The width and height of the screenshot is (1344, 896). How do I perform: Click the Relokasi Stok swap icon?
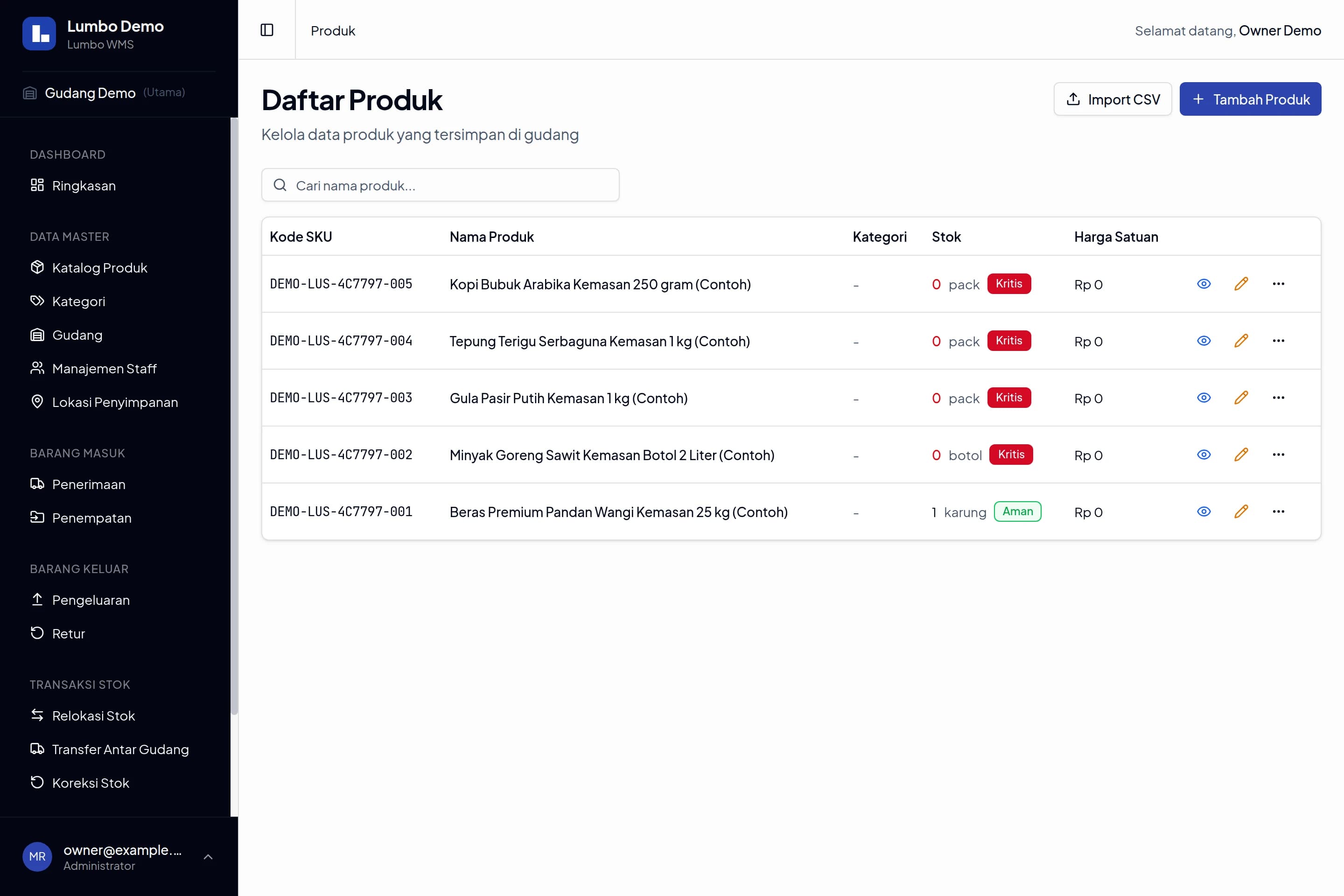(37, 715)
